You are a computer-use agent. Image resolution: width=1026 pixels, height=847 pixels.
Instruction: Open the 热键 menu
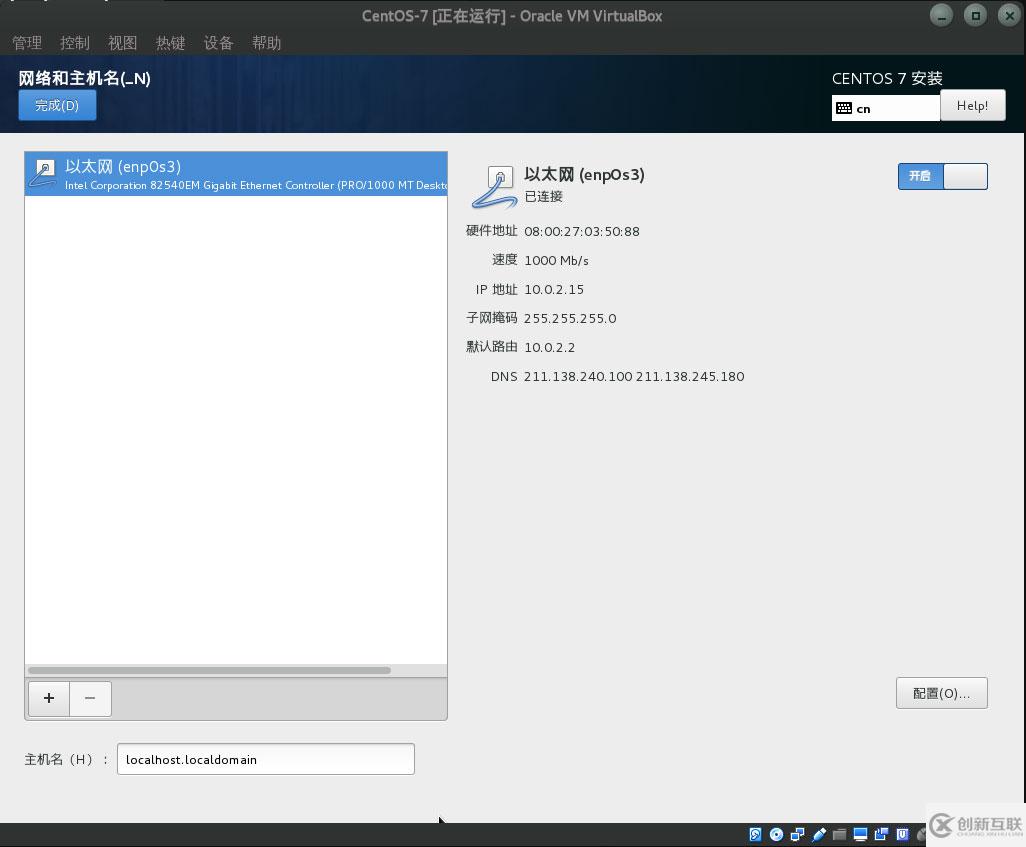[170, 43]
